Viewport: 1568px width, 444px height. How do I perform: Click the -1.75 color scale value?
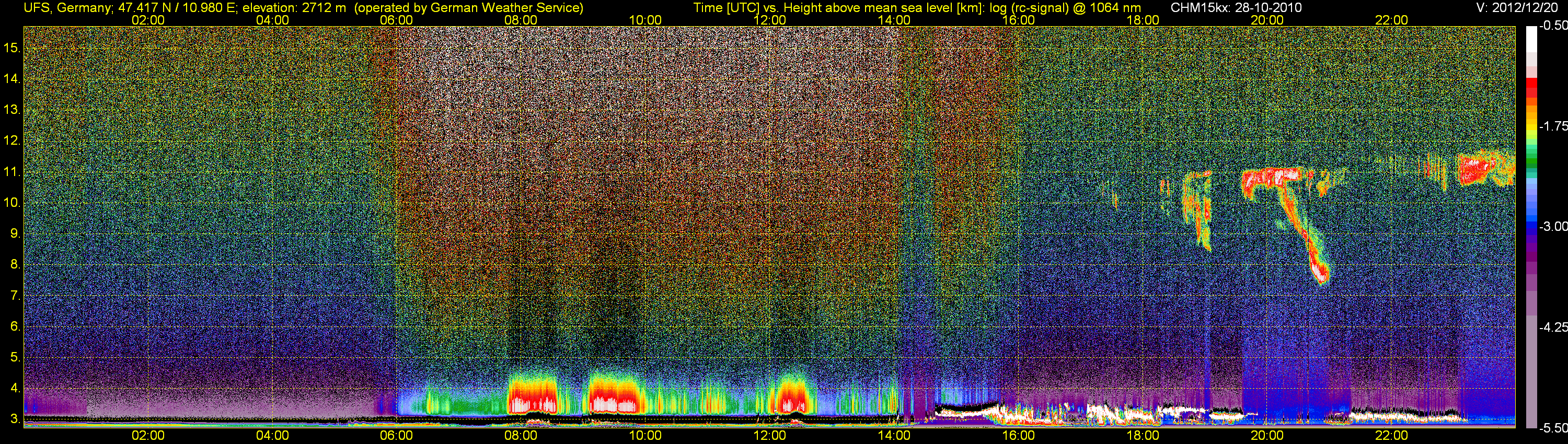pyautogui.click(x=1553, y=126)
